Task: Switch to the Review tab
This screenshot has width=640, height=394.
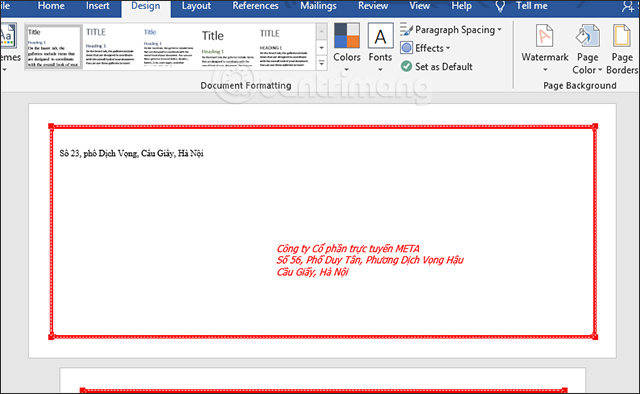Action: [x=373, y=6]
